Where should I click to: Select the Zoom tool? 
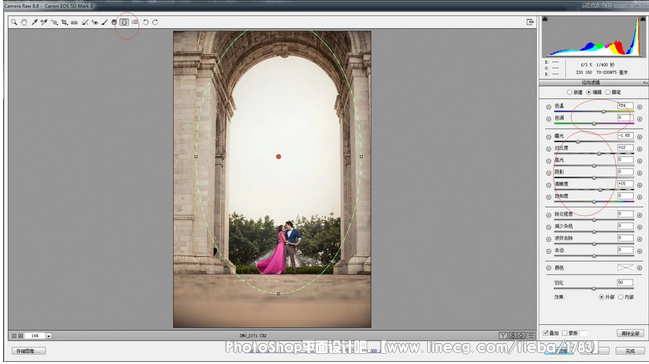click(x=14, y=22)
